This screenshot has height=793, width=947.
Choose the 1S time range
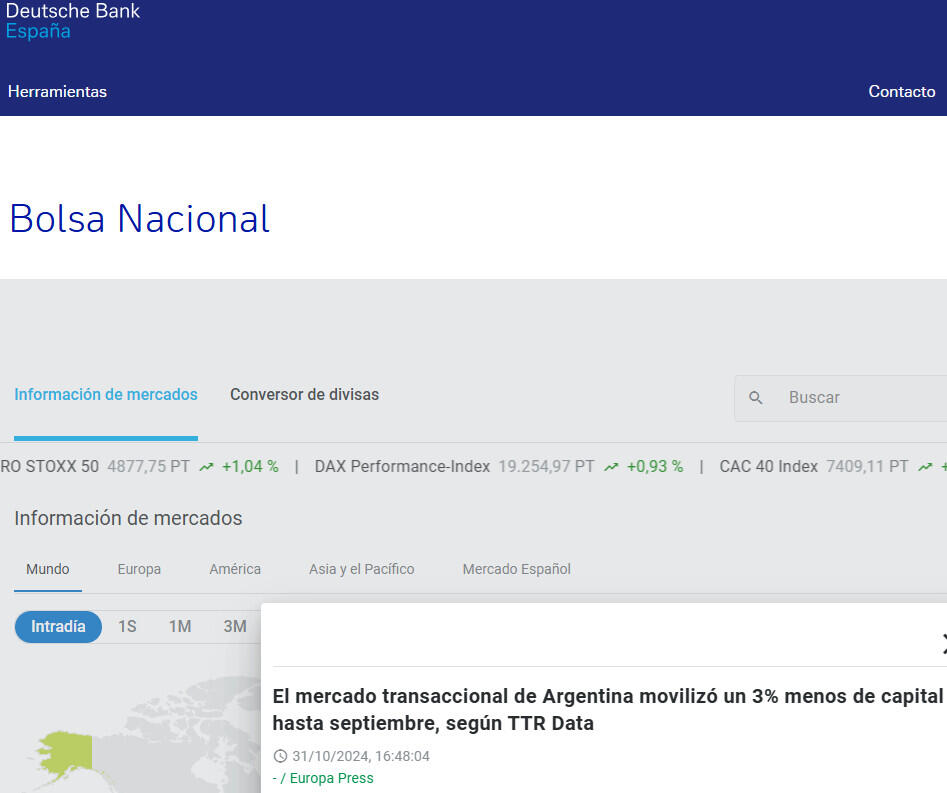coord(127,627)
